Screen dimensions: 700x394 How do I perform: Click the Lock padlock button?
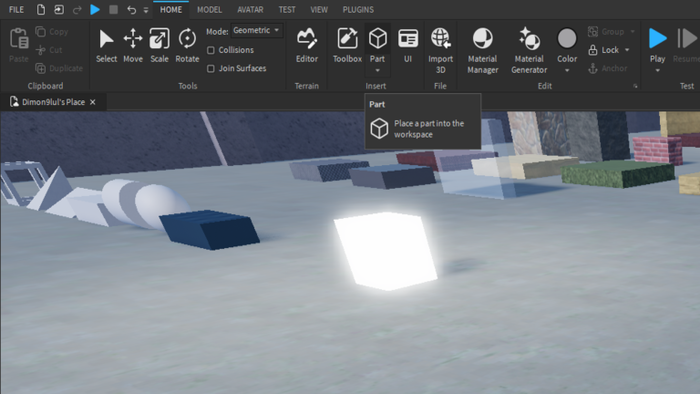point(604,50)
